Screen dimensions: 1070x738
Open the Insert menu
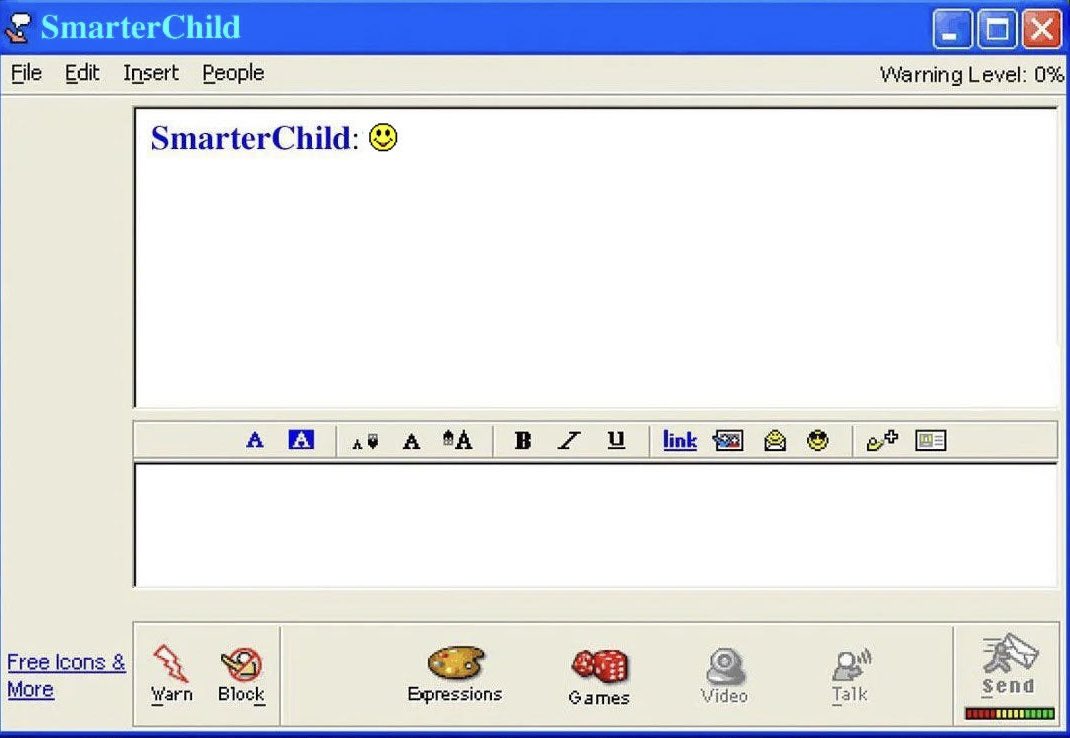(x=151, y=73)
